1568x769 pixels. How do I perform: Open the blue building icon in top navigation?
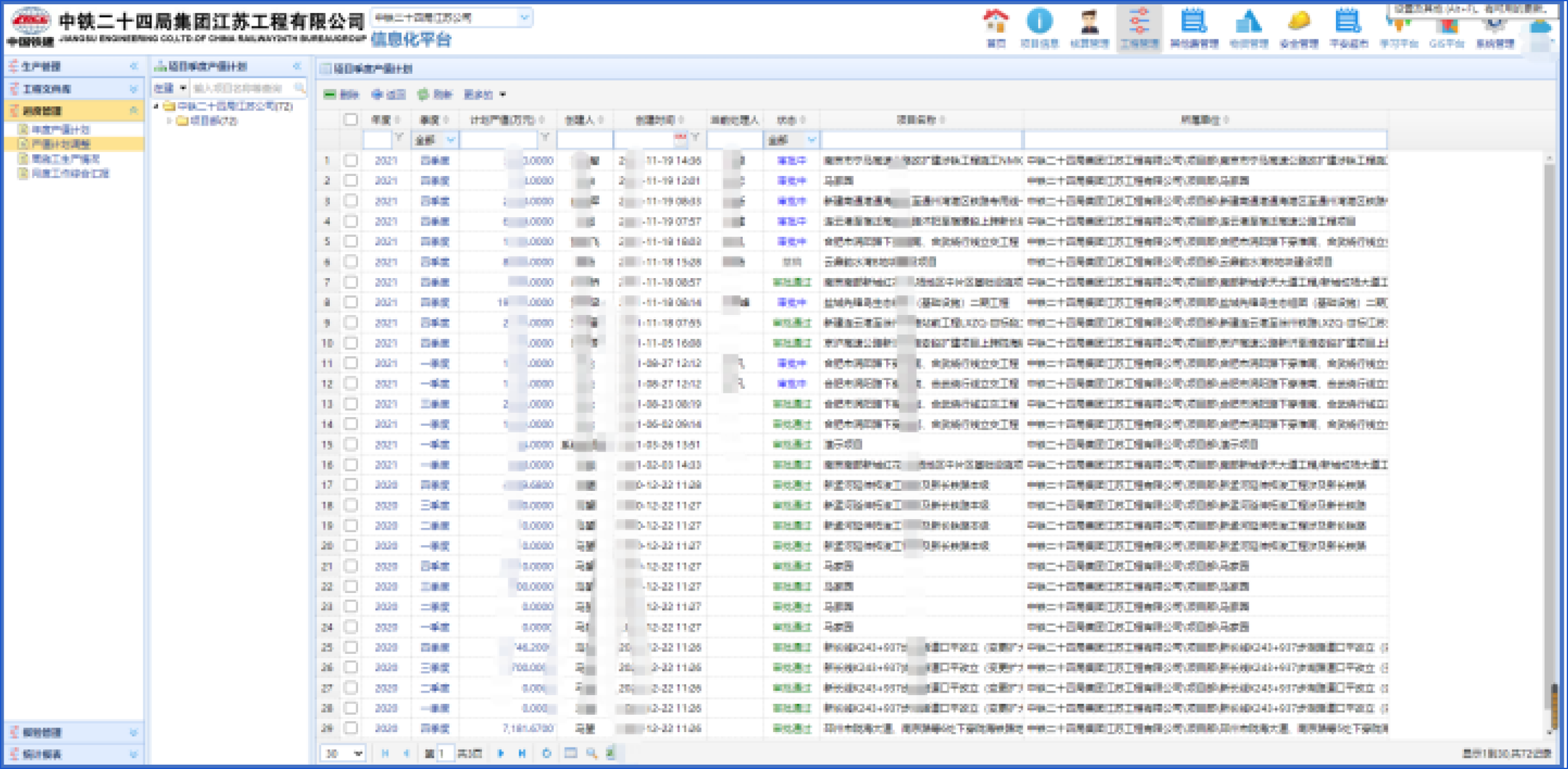point(1249,22)
